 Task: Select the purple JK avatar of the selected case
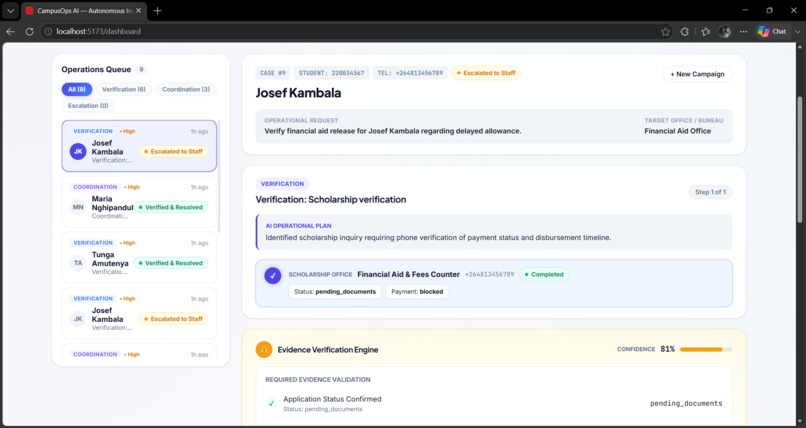coord(78,152)
